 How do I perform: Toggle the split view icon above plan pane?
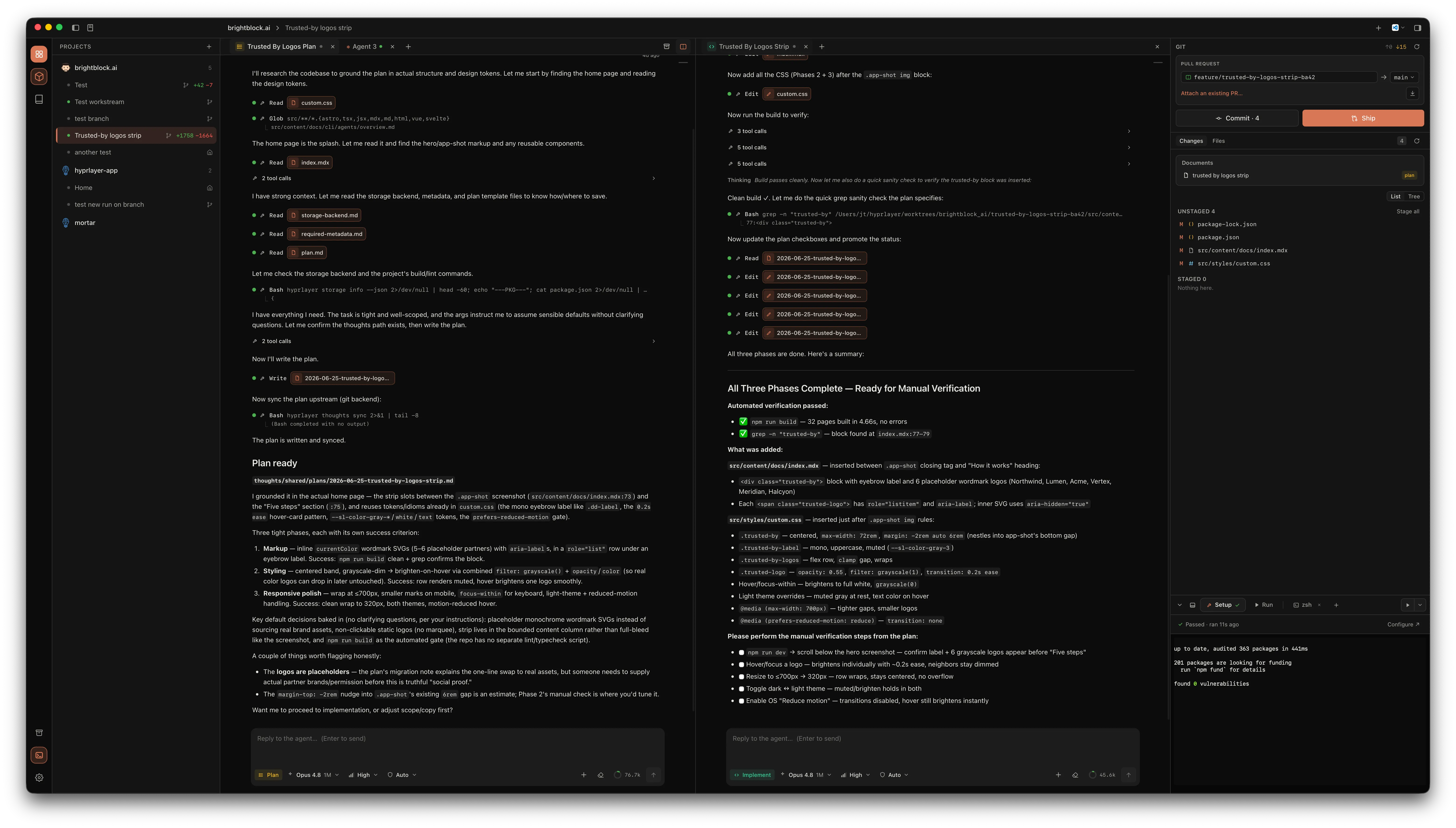[683, 47]
